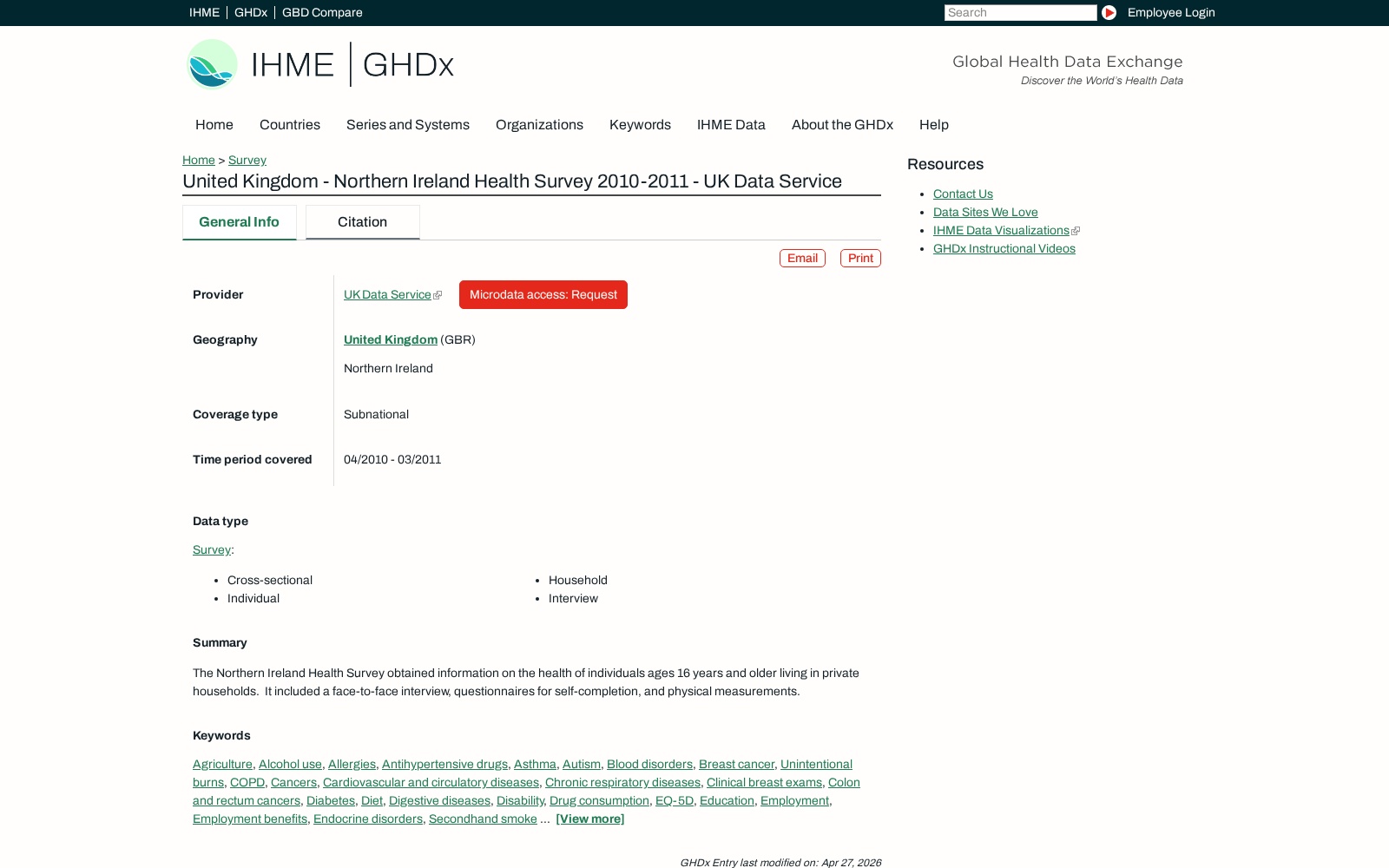Open Digestive diseases keyword
This screenshot has width=1389, height=868.
[x=439, y=801]
